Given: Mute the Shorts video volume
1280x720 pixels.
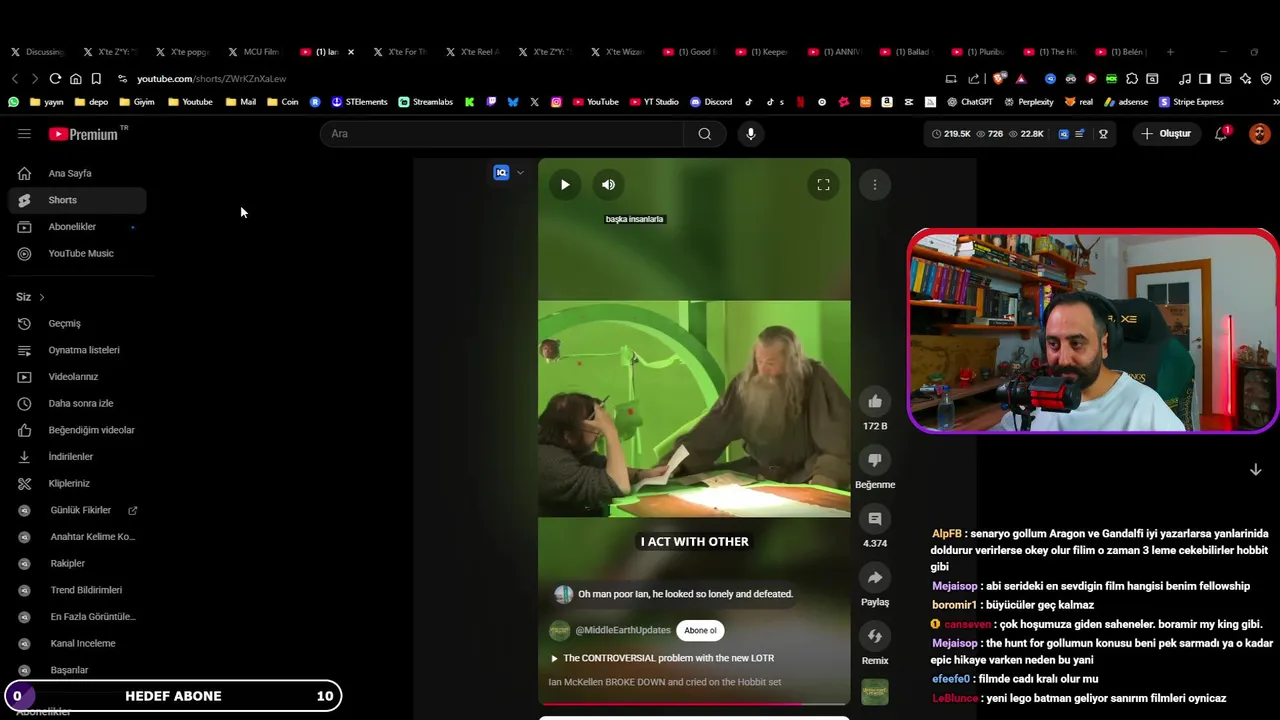Looking at the screenshot, I should [x=608, y=185].
